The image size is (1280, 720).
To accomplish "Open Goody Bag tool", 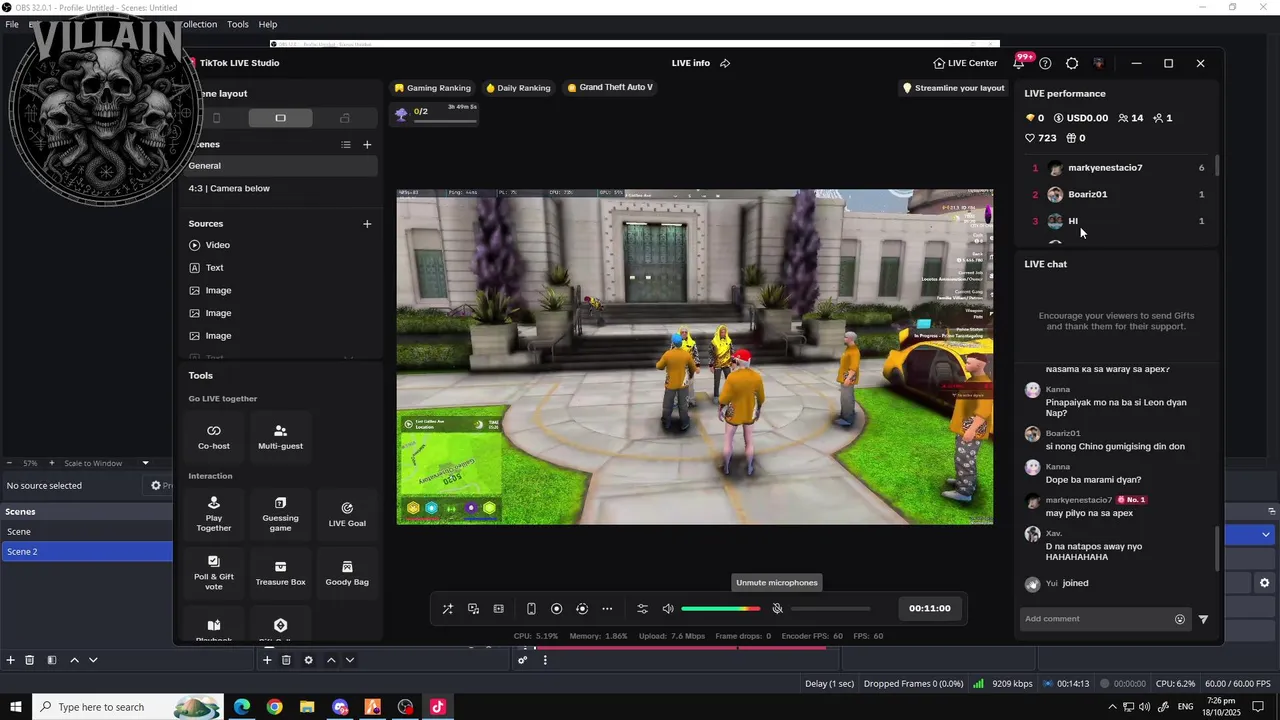I will click(x=347, y=573).
